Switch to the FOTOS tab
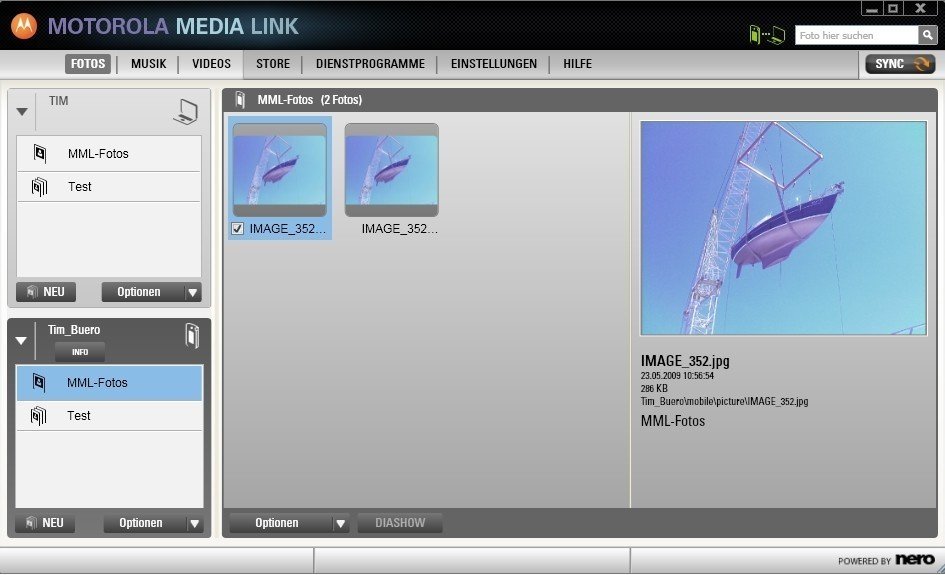Viewport: 945px width, 575px height. [88, 64]
